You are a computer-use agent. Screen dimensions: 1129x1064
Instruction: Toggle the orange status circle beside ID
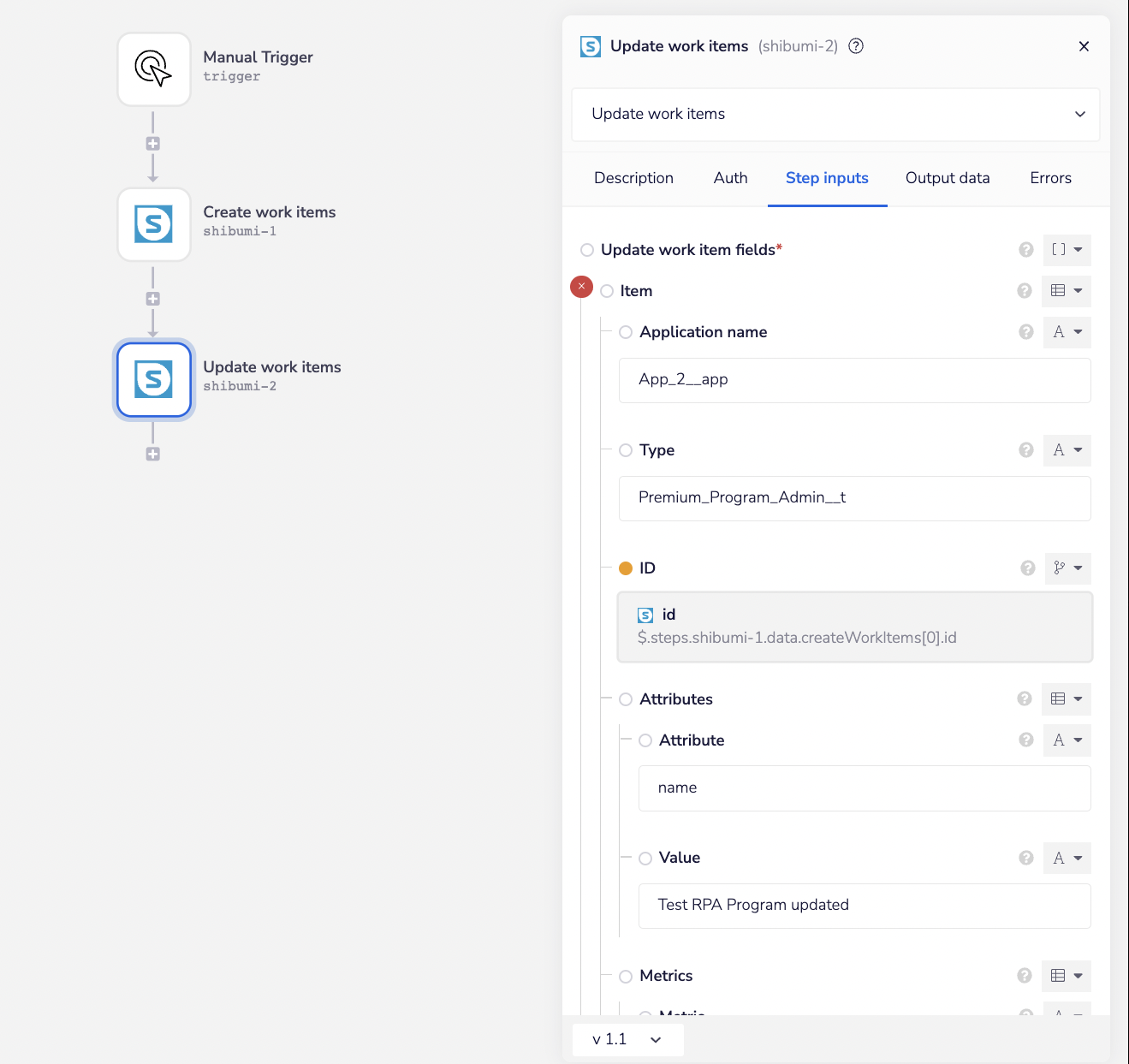tap(626, 568)
